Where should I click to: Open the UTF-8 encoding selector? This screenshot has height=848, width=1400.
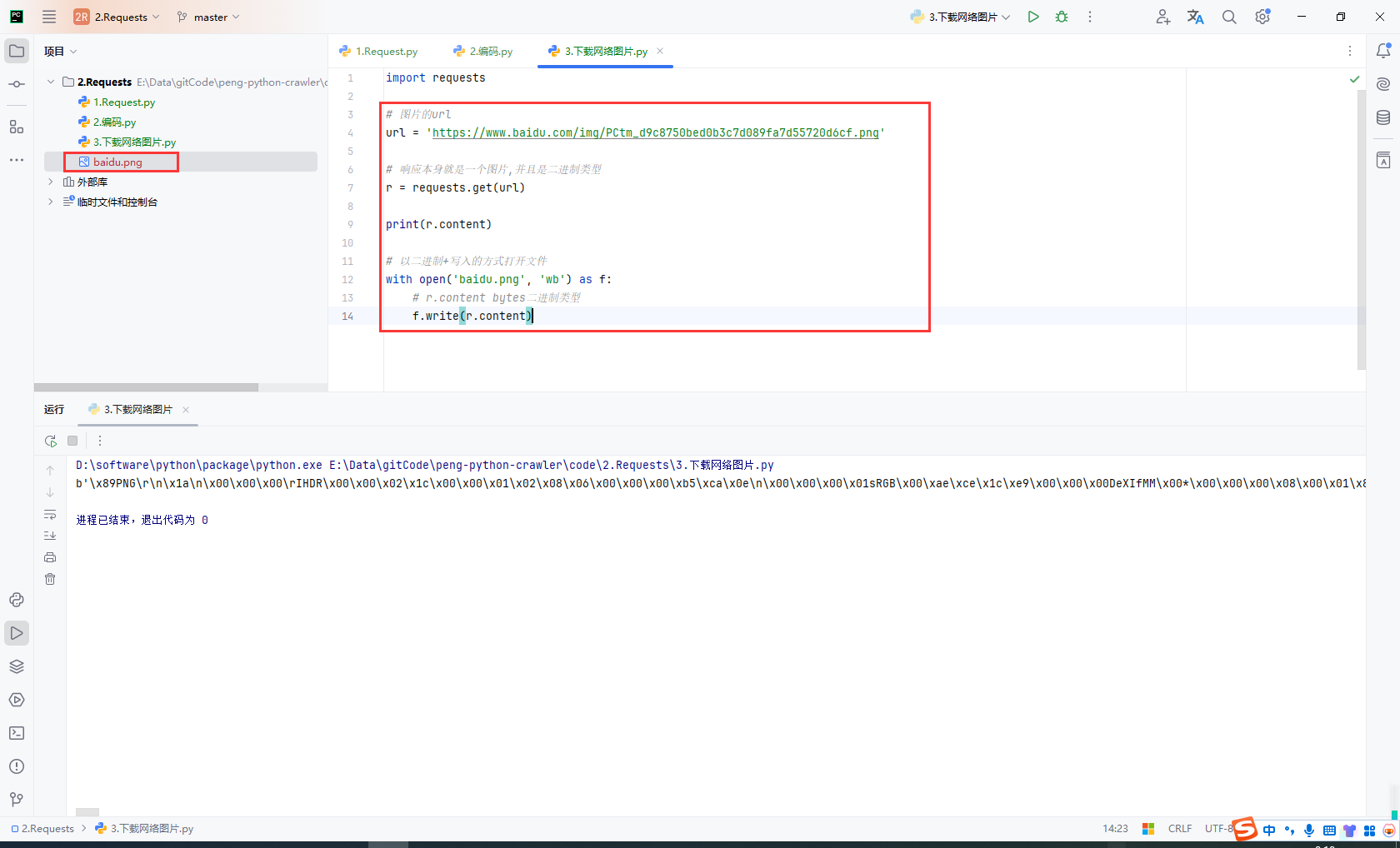tap(1218, 829)
